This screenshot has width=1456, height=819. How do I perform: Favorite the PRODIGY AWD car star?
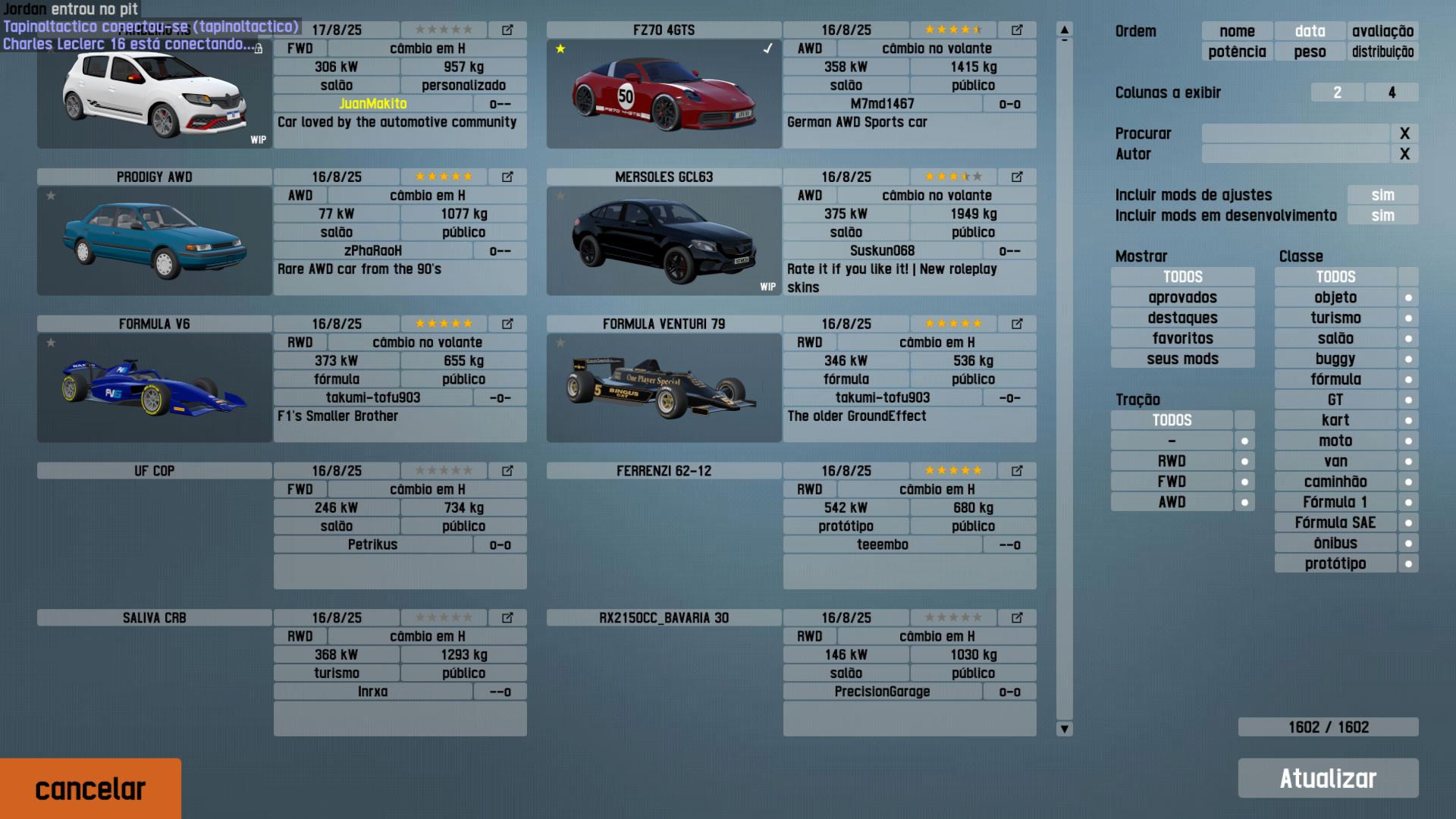(x=51, y=196)
